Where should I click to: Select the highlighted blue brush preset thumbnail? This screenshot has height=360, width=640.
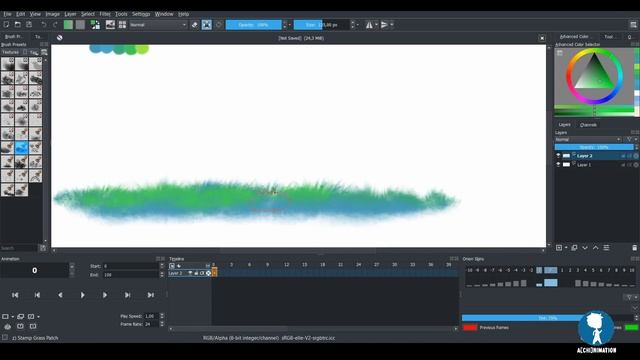[x=21, y=147]
